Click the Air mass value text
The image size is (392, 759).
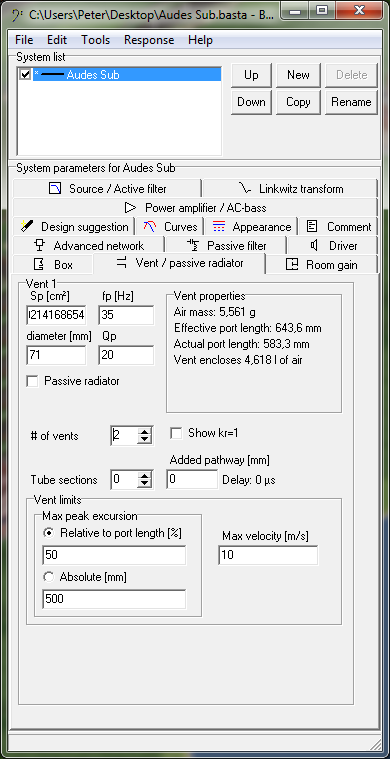click(215, 312)
